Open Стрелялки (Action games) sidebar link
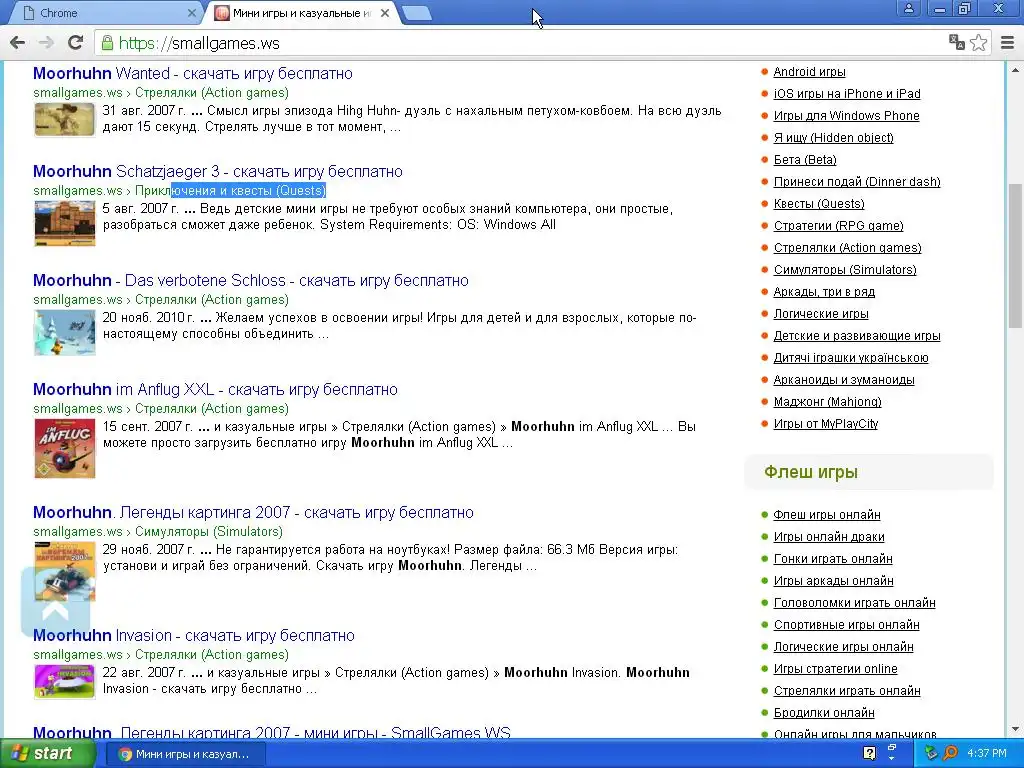The height and width of the screenshot is (768, 1024). 848,248
